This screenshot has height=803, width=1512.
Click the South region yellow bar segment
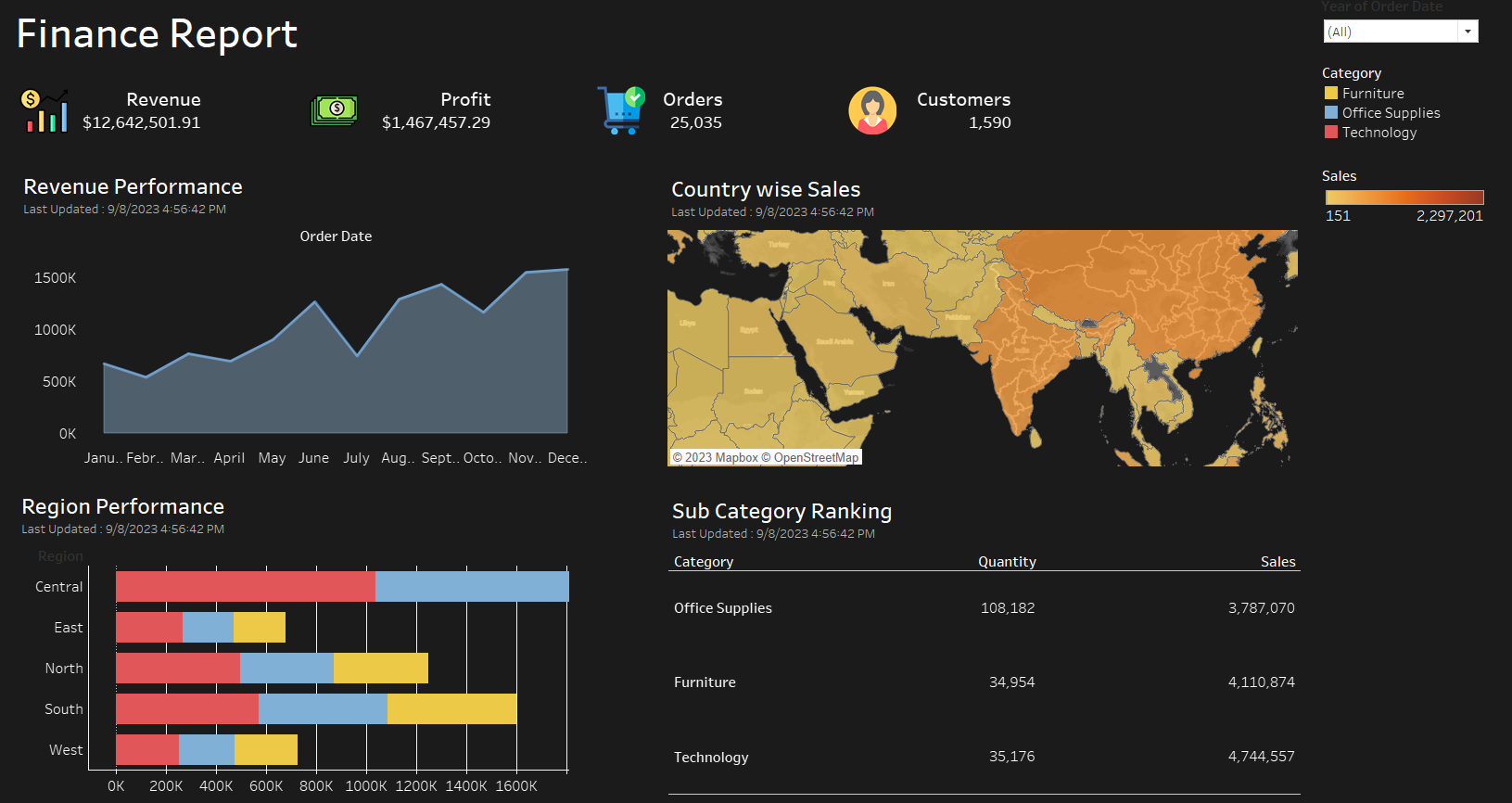point(451,708)
